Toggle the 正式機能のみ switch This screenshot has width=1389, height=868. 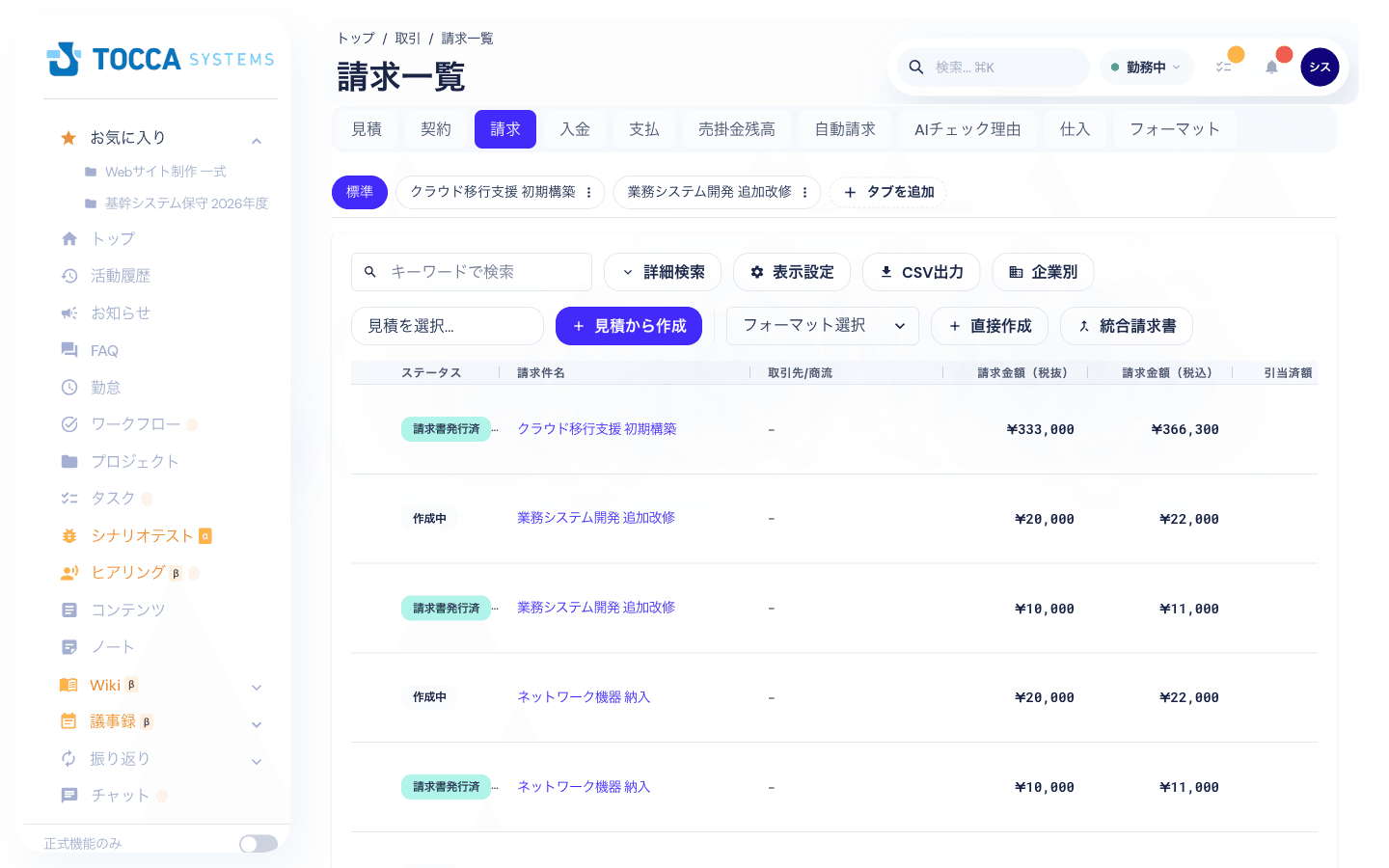(x=259, y=844)
